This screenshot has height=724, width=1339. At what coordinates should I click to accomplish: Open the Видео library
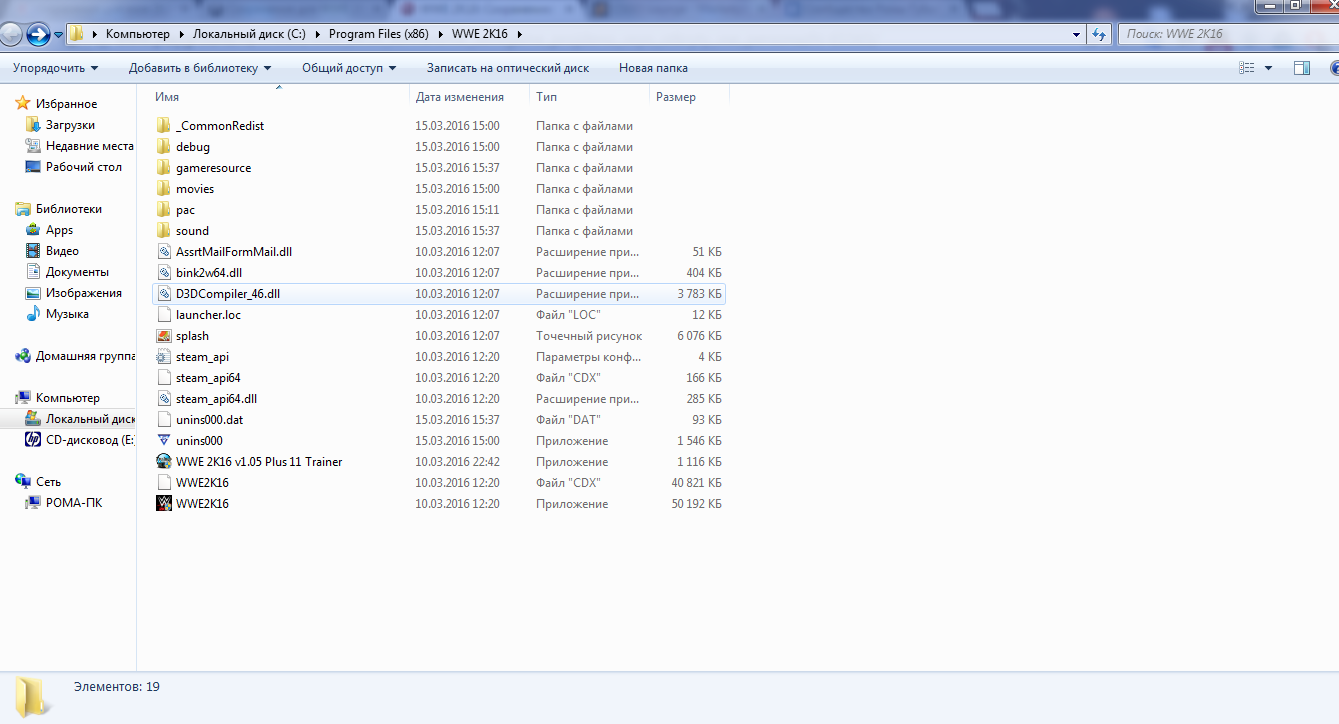[52, 251]
